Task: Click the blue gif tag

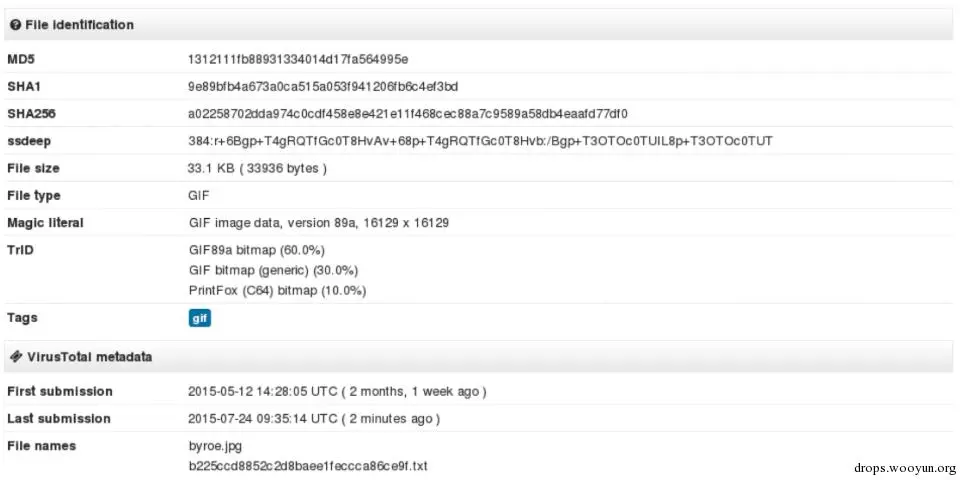Action: pyautogui.click(x=200, y=318)
